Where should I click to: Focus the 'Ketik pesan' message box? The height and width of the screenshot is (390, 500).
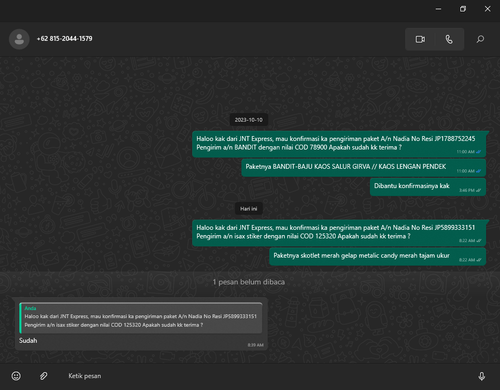coord(267,376)
